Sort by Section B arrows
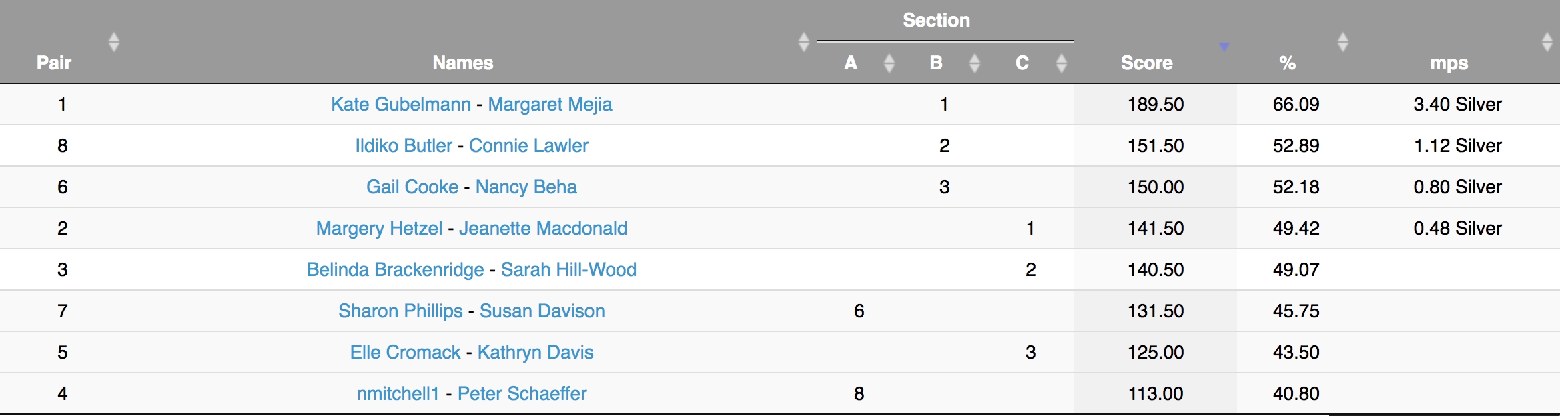The width and height of the screenshot is (1568, 416). 974,63
